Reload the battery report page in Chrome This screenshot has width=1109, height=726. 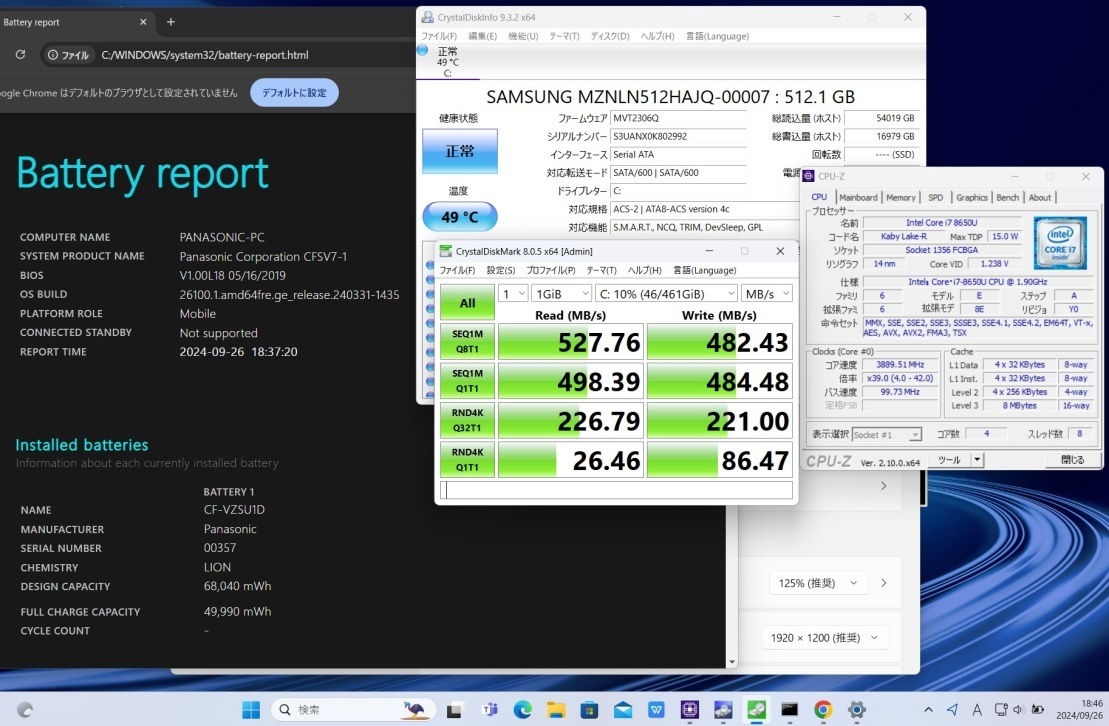[x=20, y=54]
